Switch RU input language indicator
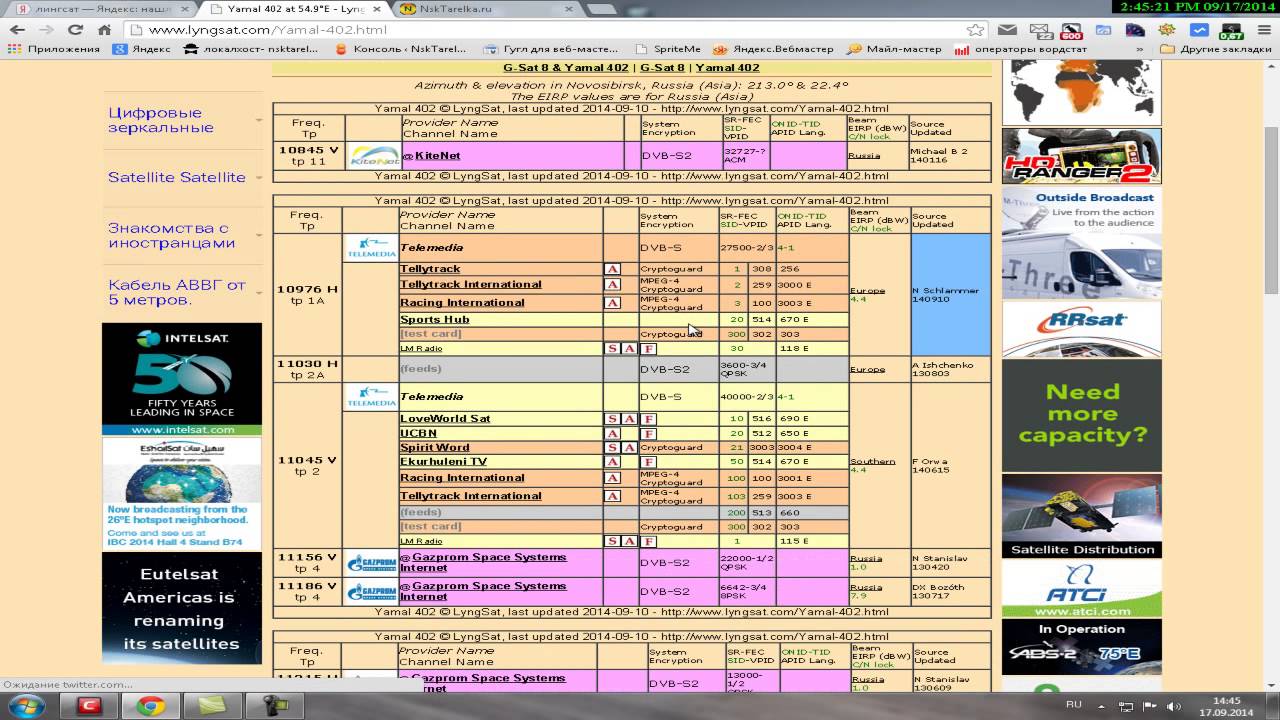The image size is (1280, 720). (x=1073, y=705)
